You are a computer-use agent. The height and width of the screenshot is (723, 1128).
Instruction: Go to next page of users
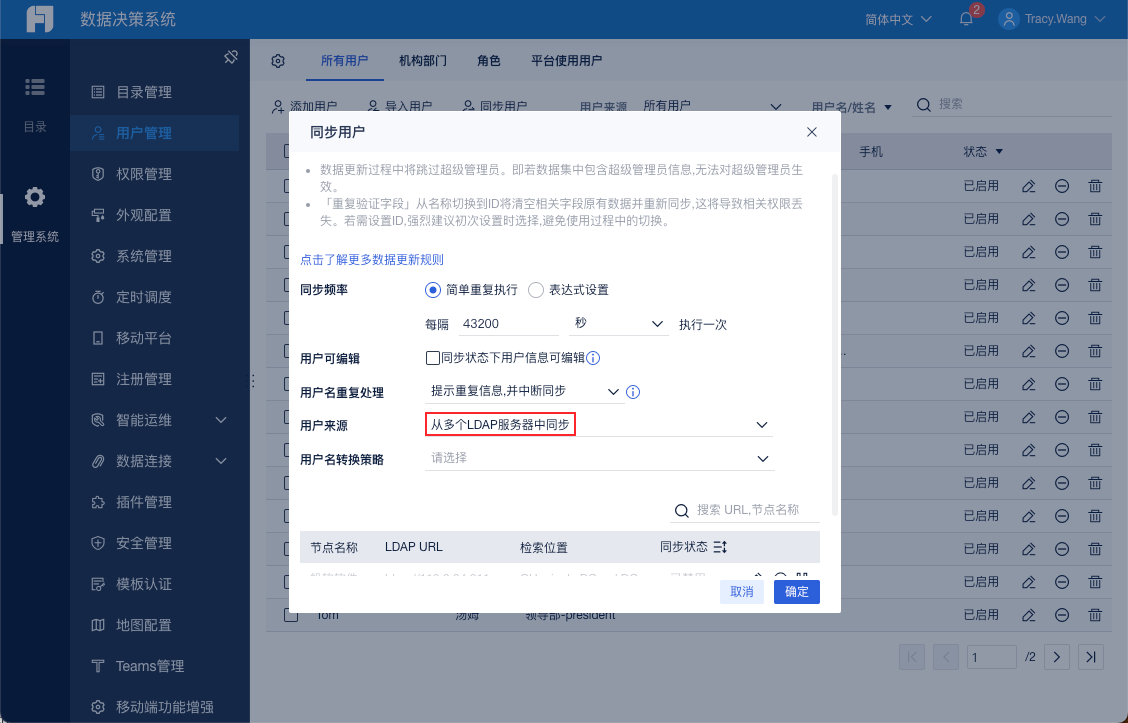click(x=1057, y=657)
